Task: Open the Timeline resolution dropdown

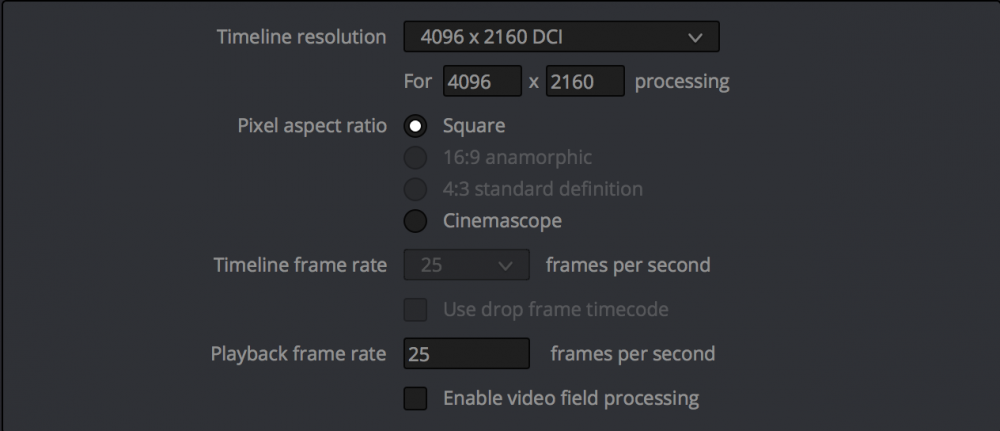Action: coord(560,38)
